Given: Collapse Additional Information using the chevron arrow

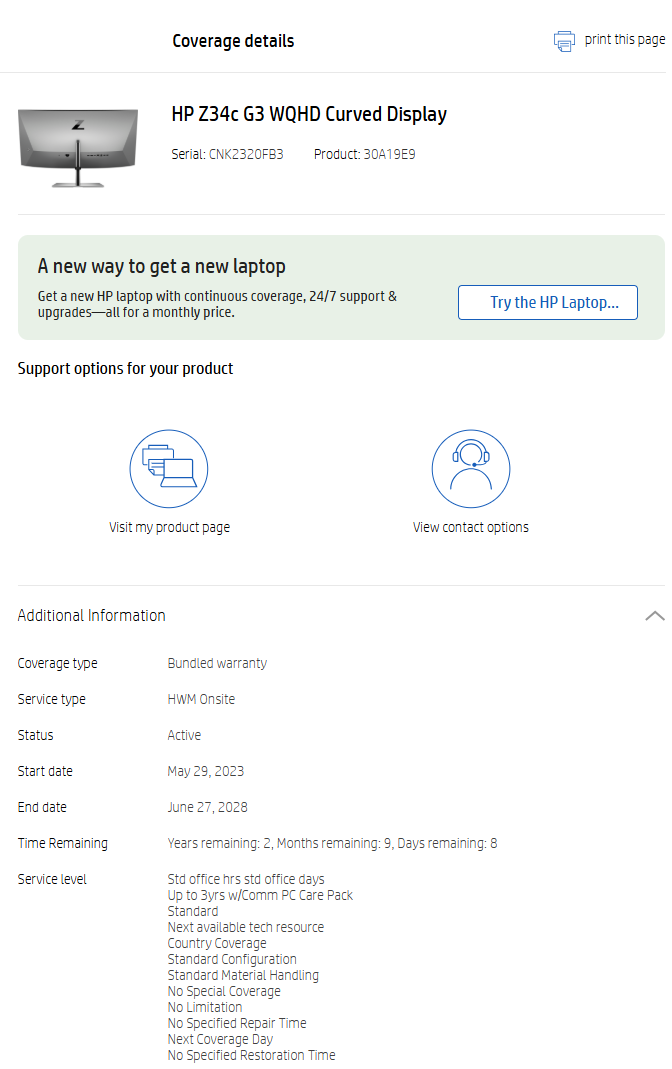Looking at the screenshot, I should pyautogui.click(x=654, y=616).
